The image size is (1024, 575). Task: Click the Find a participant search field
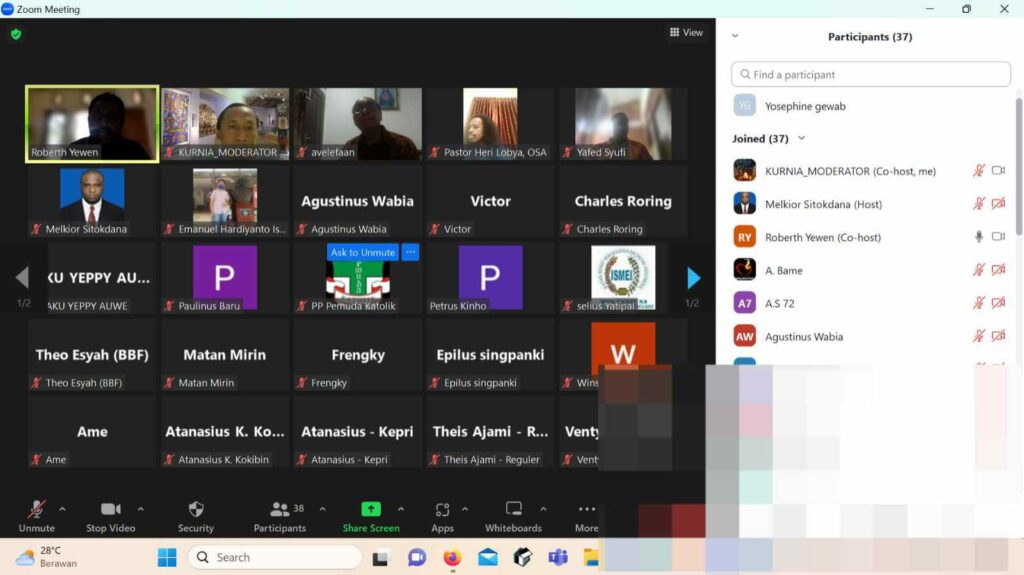(x=871, y=75)
